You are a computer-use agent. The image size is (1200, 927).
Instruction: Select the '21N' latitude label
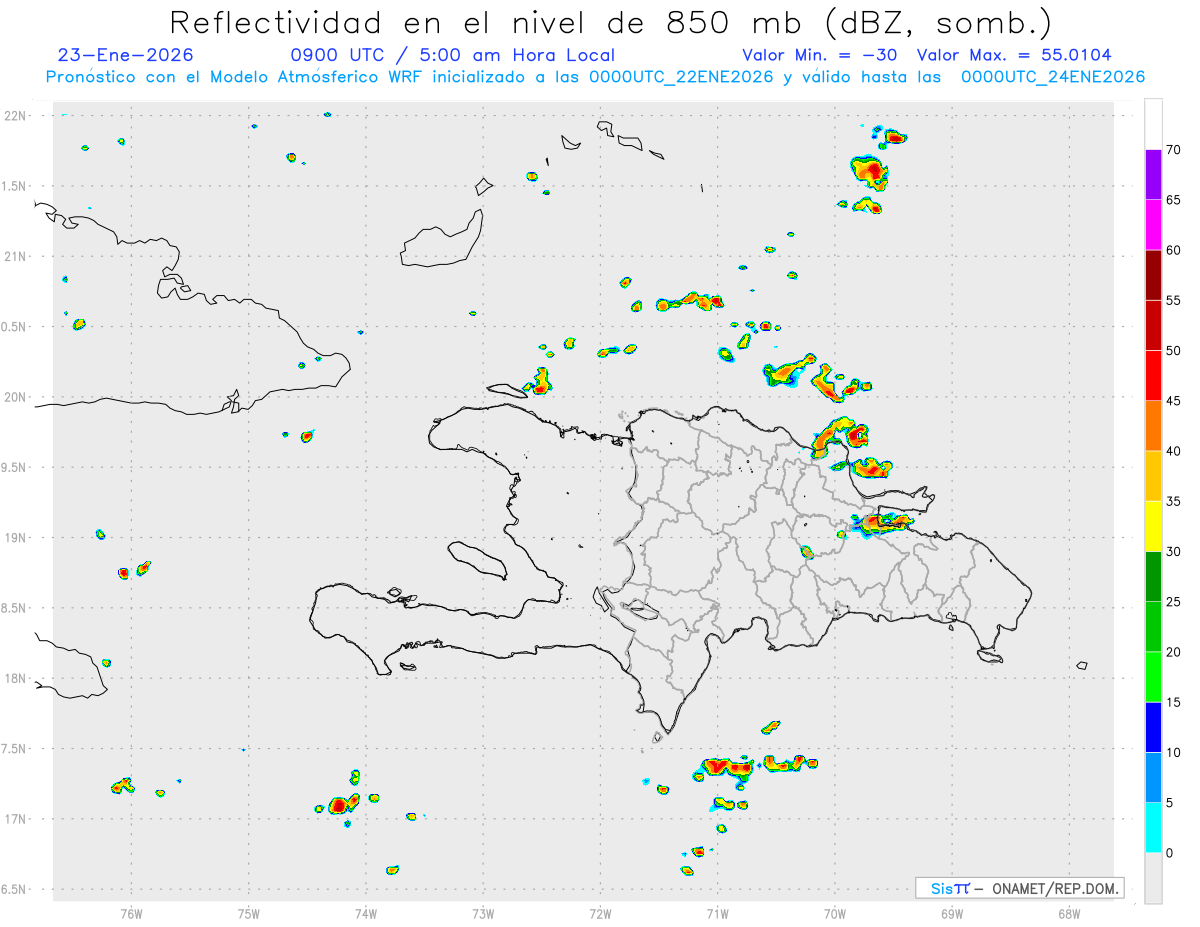click(17, 256)
